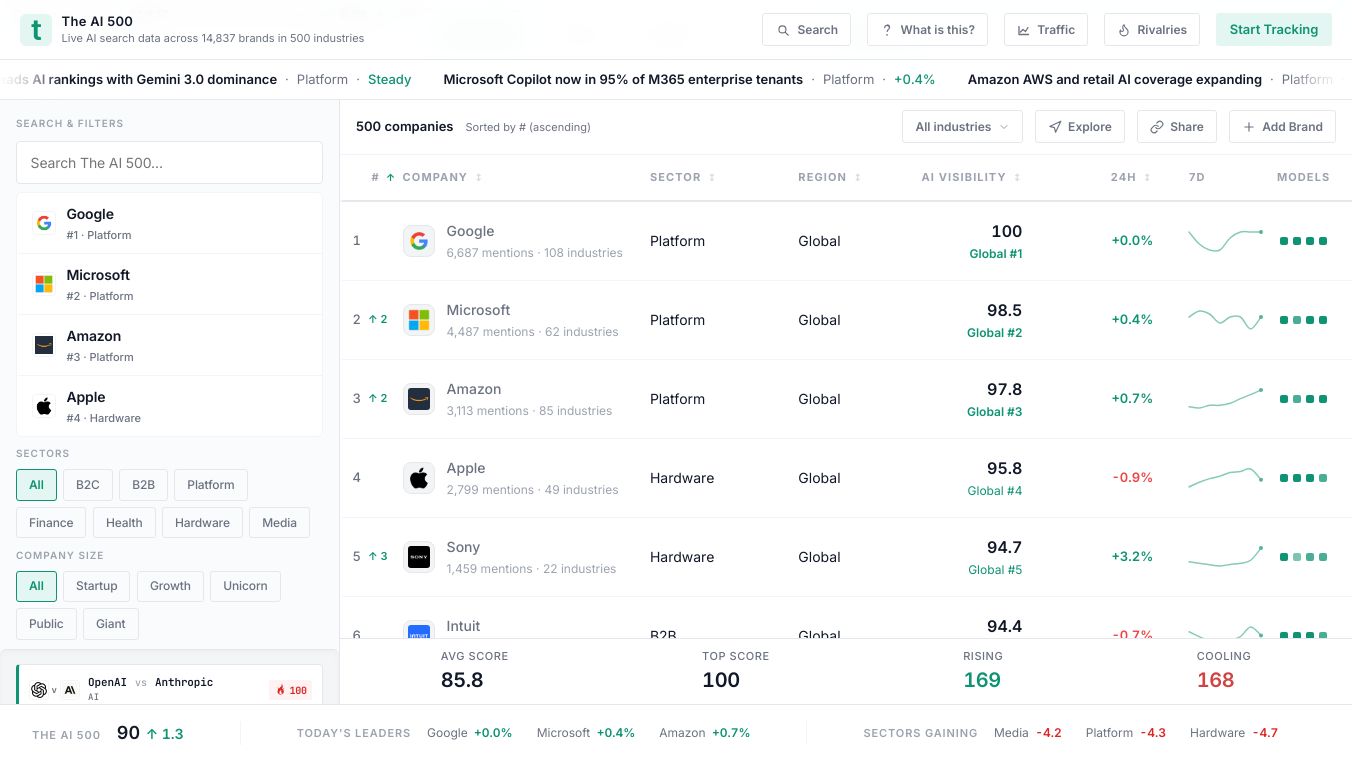
Task: View Amazon's 7D sparkline chart
Action: [x=1225, y=399]
